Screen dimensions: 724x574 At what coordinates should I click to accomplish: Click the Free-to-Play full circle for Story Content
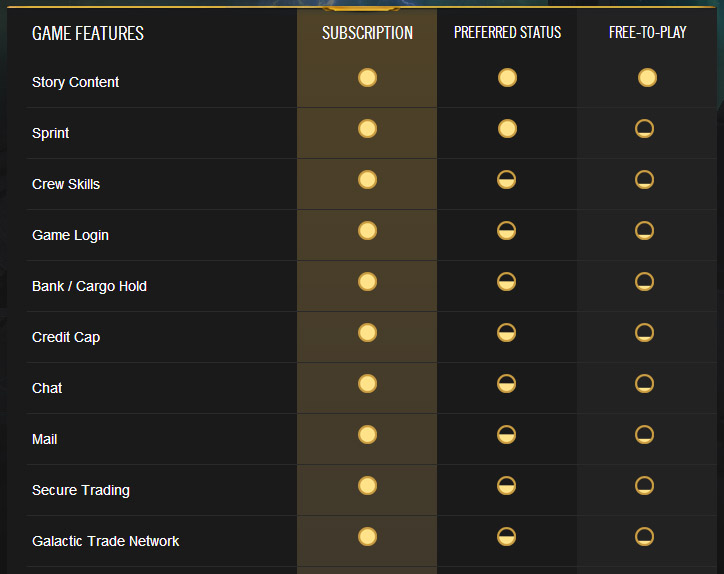coord(647,78)
